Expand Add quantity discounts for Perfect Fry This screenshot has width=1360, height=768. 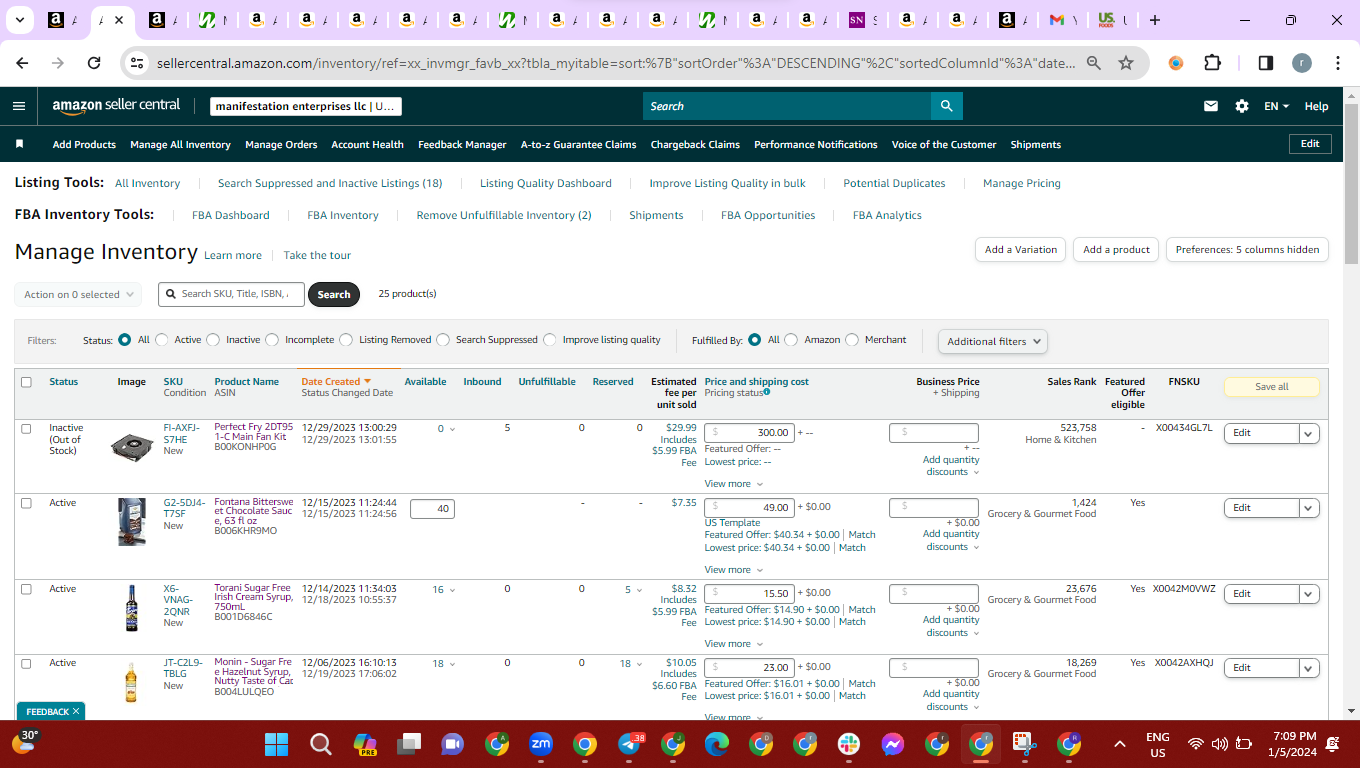point(951,466)
